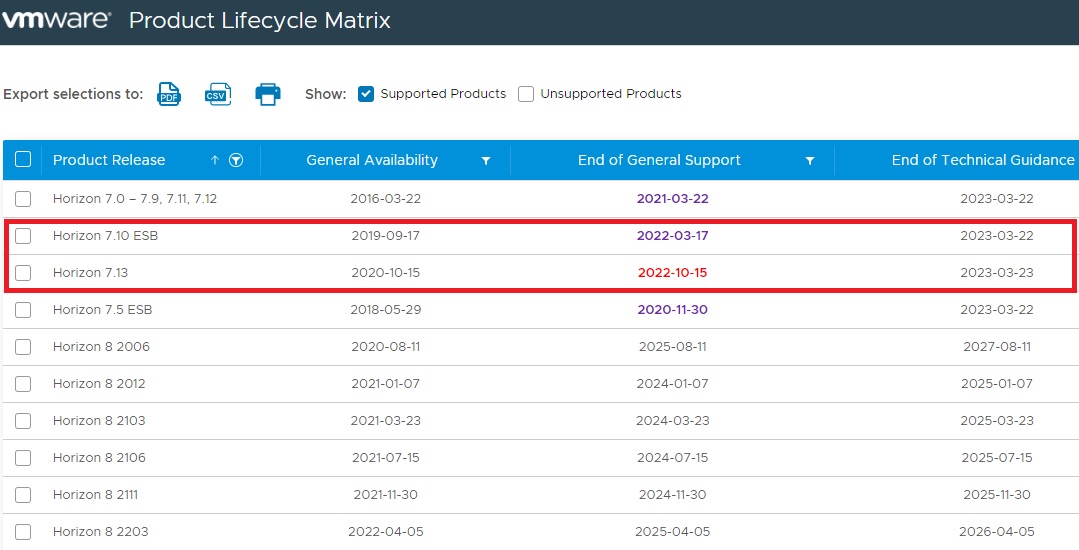Screen dimensions: 1079x550
Task: Sort Product Release column by arrow
Action: point(214,160)
